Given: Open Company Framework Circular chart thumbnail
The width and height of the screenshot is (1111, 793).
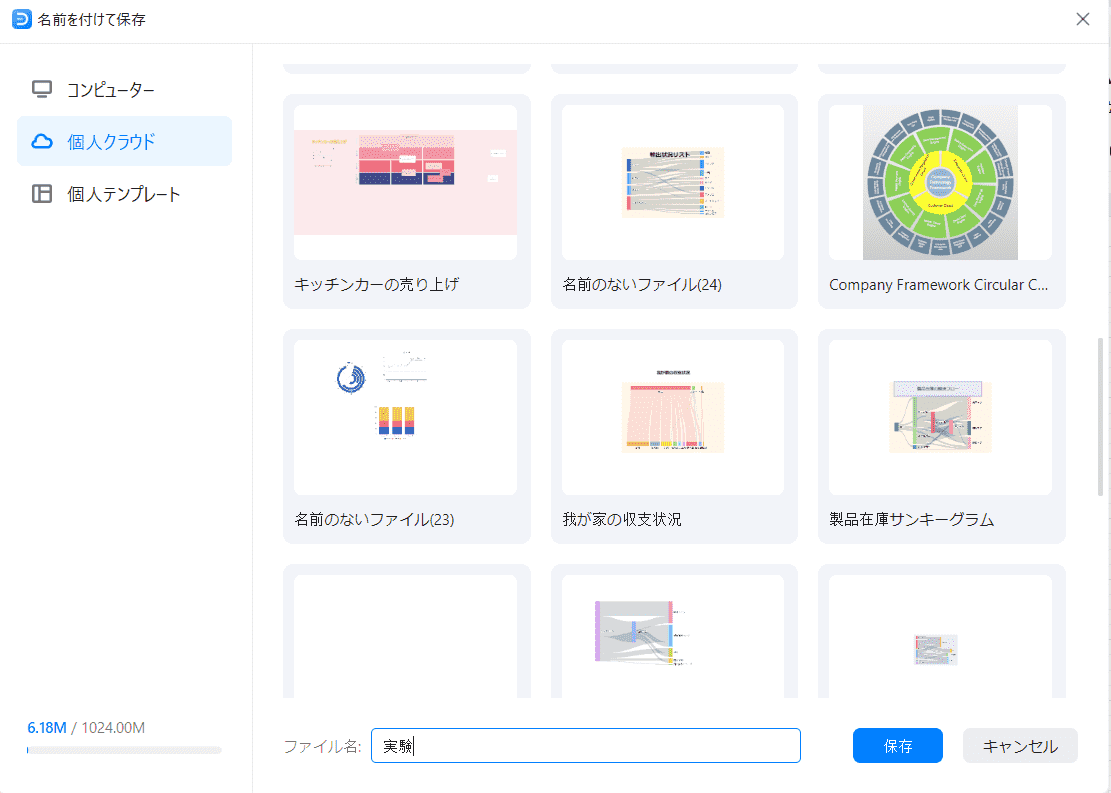Looking at the screenshot, I should tap(940, 182).
